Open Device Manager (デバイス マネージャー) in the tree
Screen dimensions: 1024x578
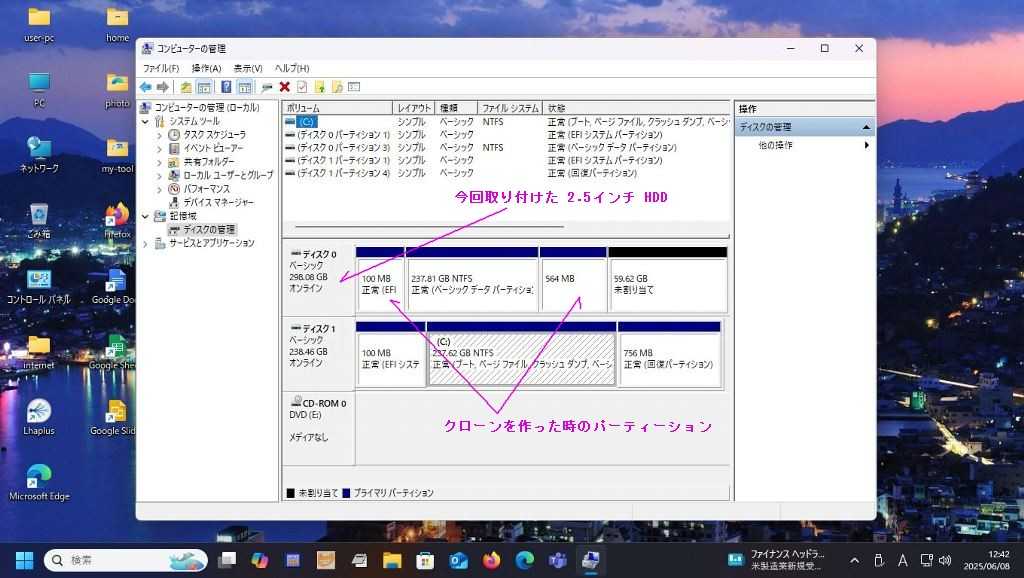click(x=217, y=202)
